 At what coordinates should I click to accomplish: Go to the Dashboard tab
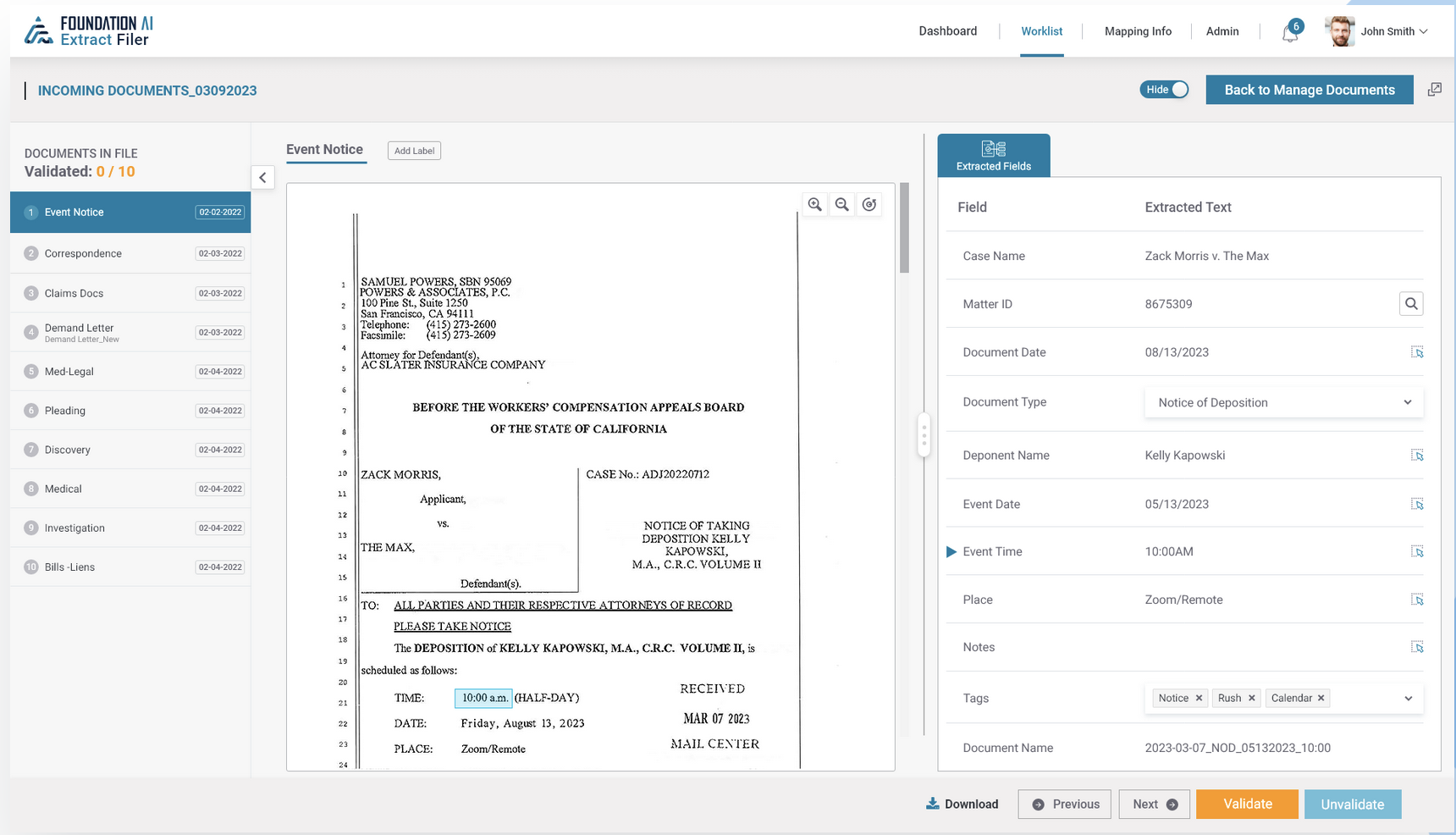point(947,31)
